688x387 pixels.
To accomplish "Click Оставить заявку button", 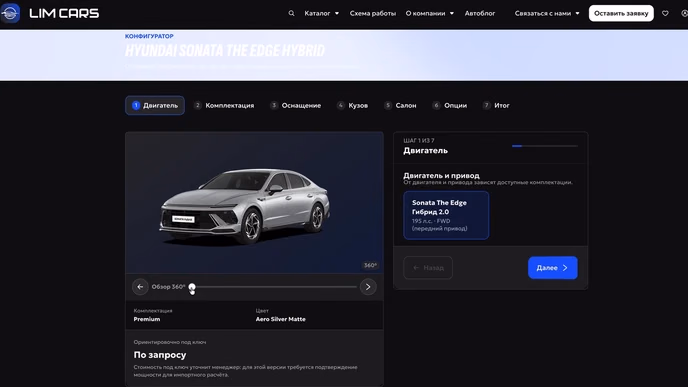I will tap(621, 13).
